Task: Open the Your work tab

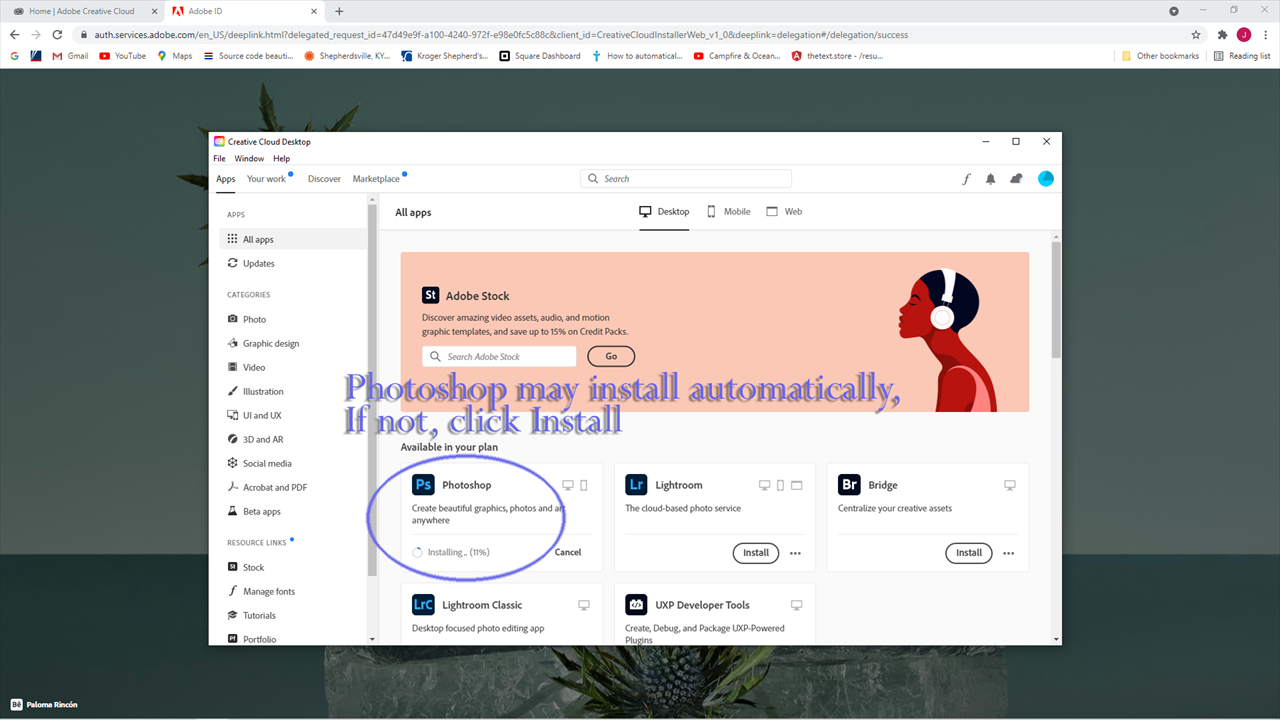Action: pos(266,179)
